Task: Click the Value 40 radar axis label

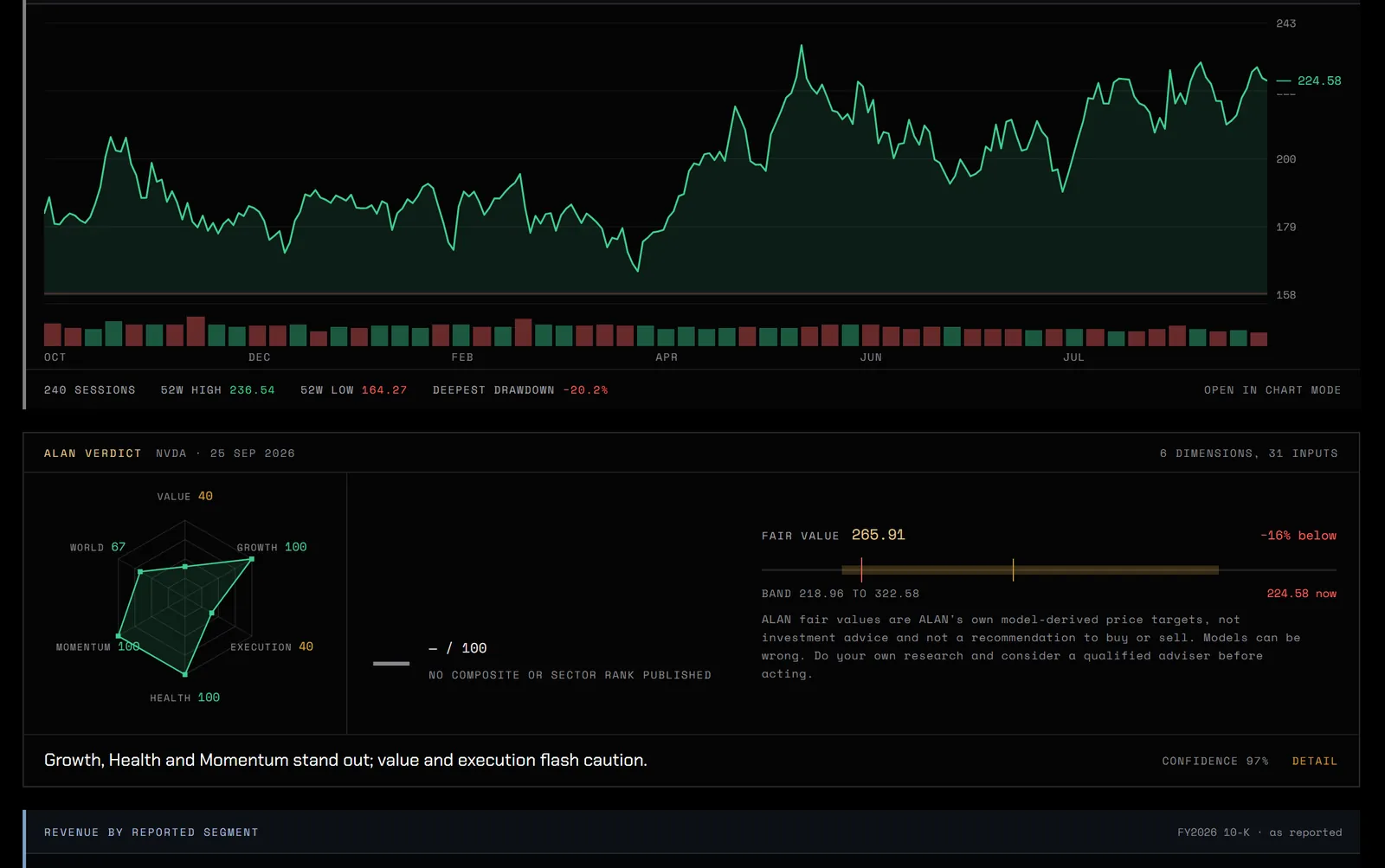Action: point(184,497)
